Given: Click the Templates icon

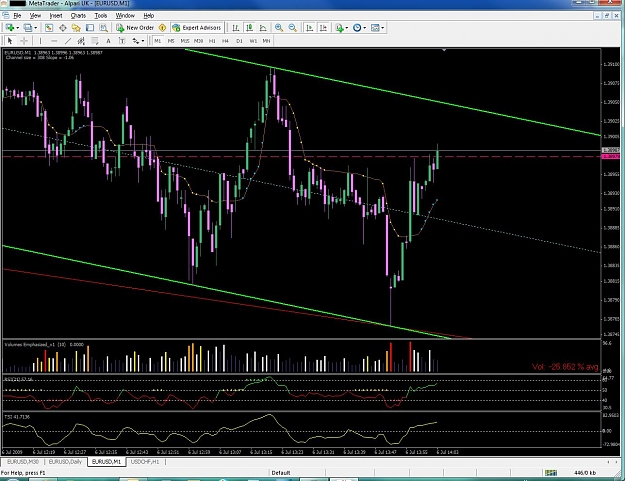Looking at the screenshot, I should coord(375,28).
